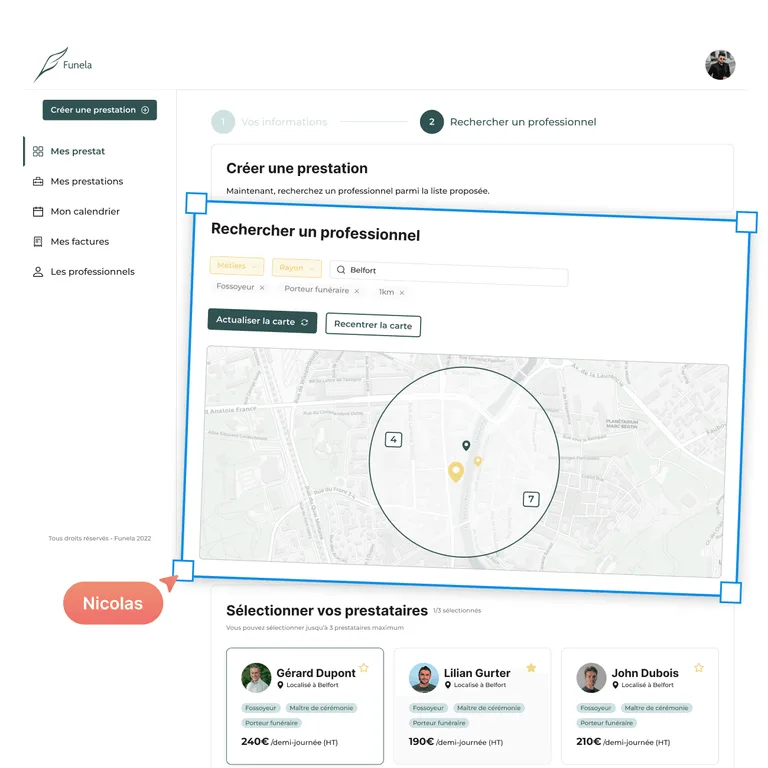Click the refresh icon in Actualiser la carte
Screen dimensions: 768x768
click(x=305, y=322)
